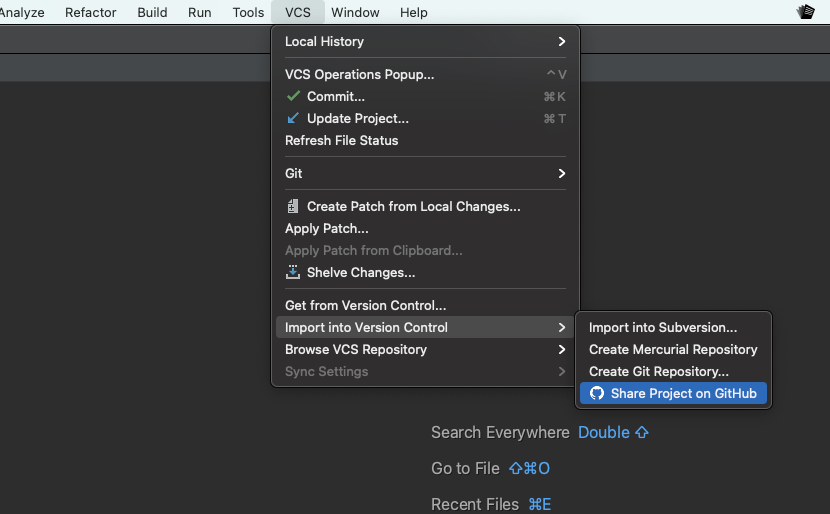Choose Create Git Repository...

pyautogui.click(x=673, y=372)
